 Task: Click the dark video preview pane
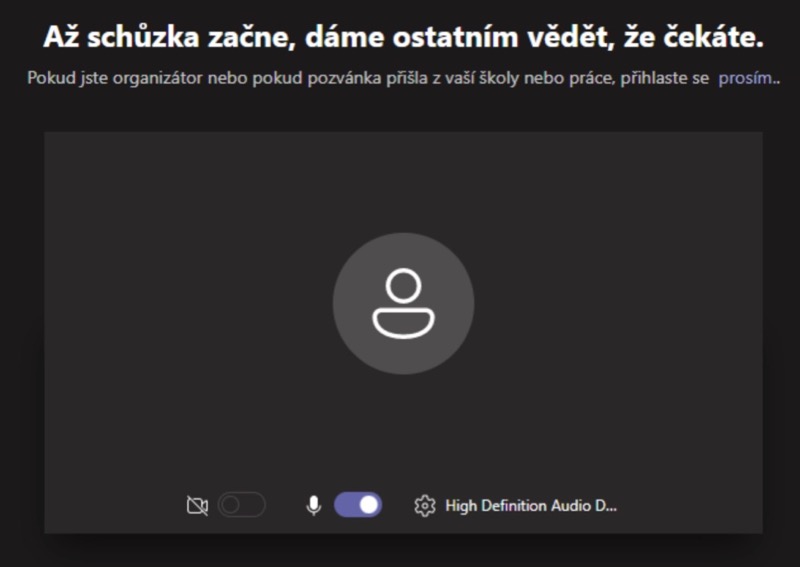coord(404,333)
